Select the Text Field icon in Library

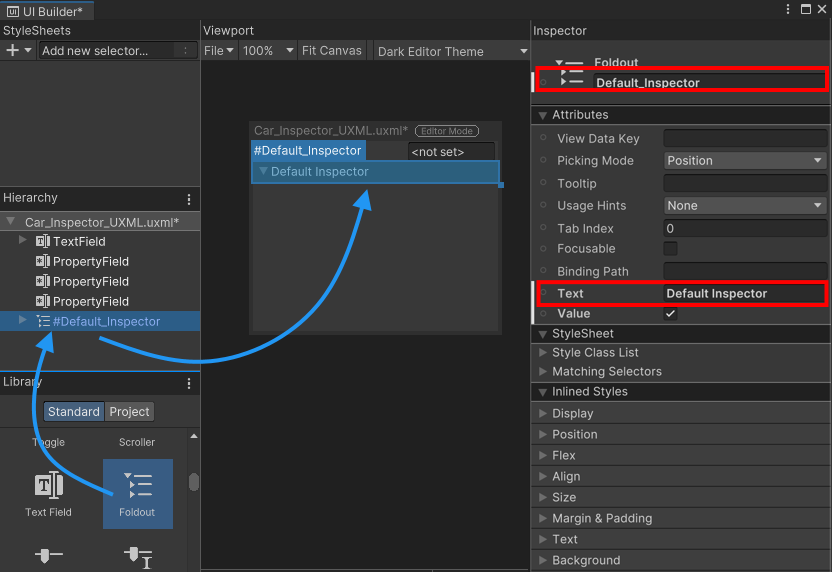click(x=48, y=487)
